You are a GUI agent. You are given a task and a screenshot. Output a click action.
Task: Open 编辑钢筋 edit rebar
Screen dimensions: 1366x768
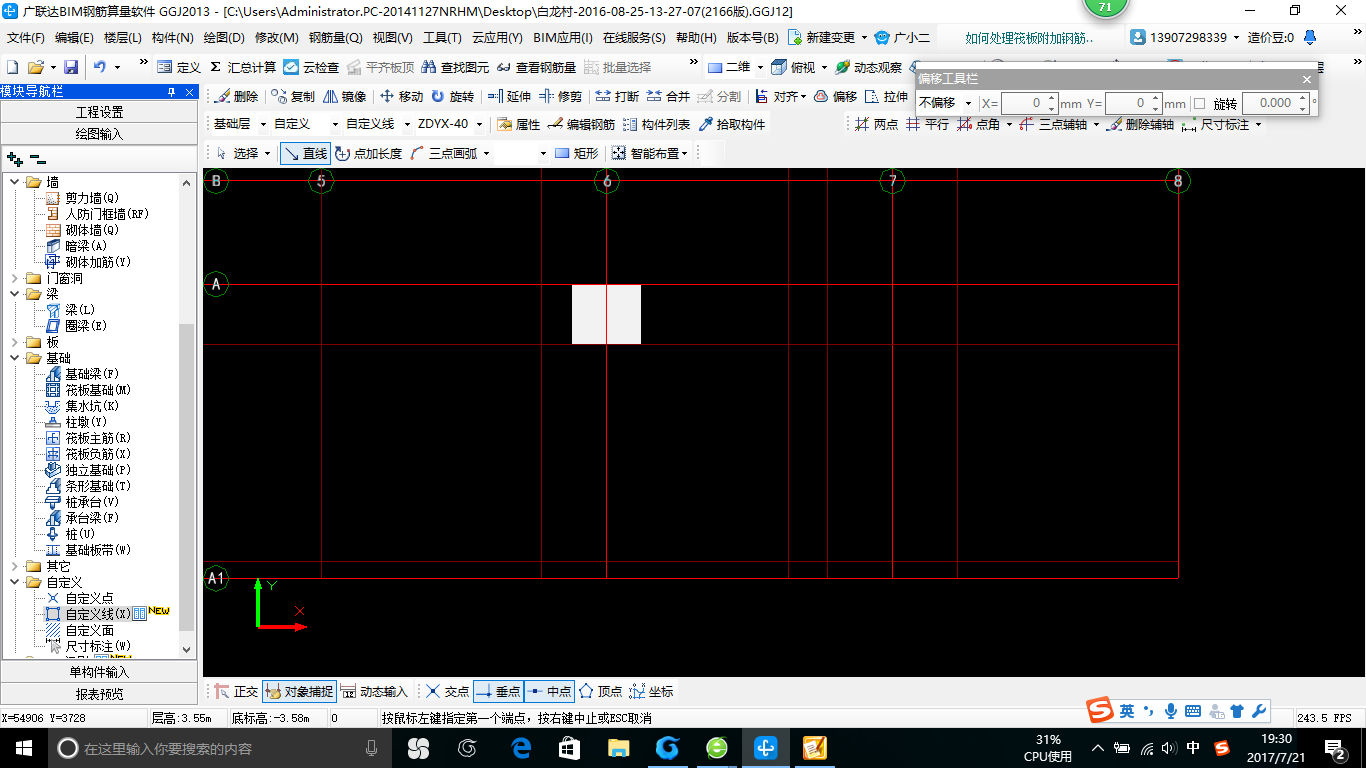coord(582,125)
